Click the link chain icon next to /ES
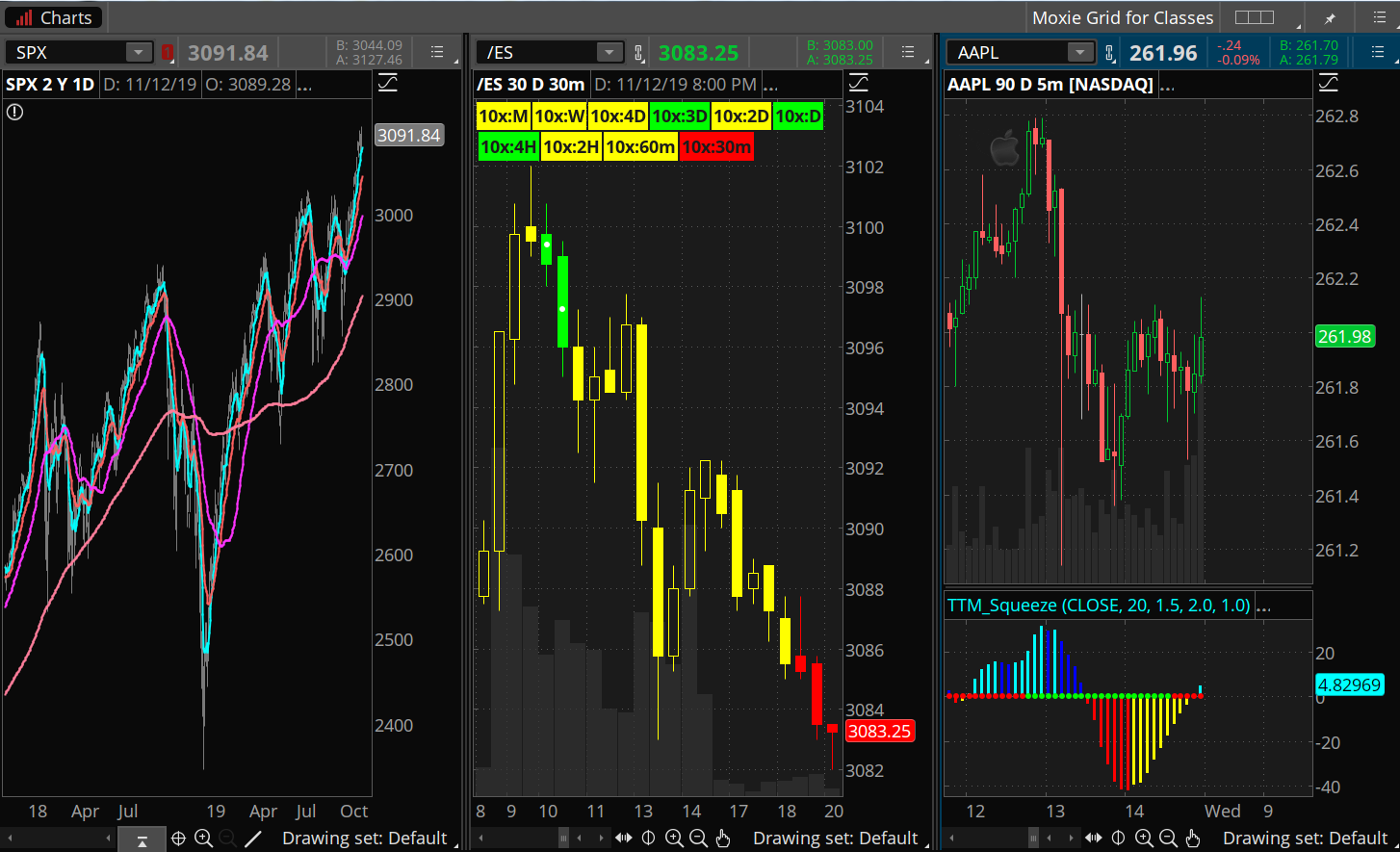Viewport: 1400px width, 852px height. [x=638, y=53]
